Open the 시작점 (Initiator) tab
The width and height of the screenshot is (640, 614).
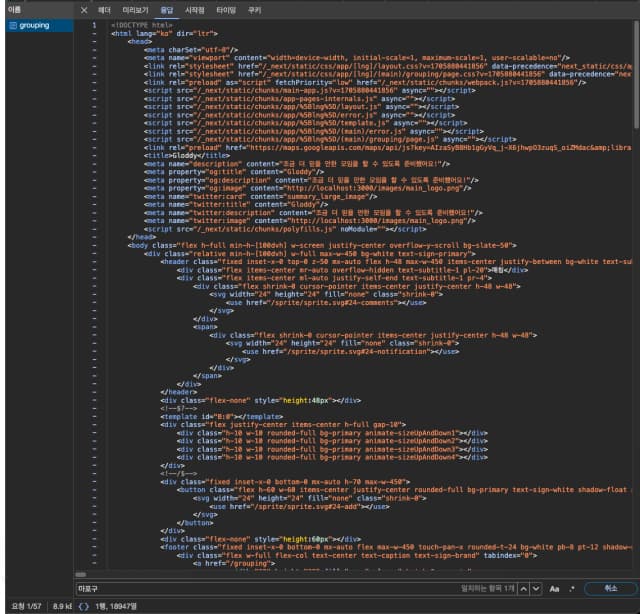click(194, 10)
